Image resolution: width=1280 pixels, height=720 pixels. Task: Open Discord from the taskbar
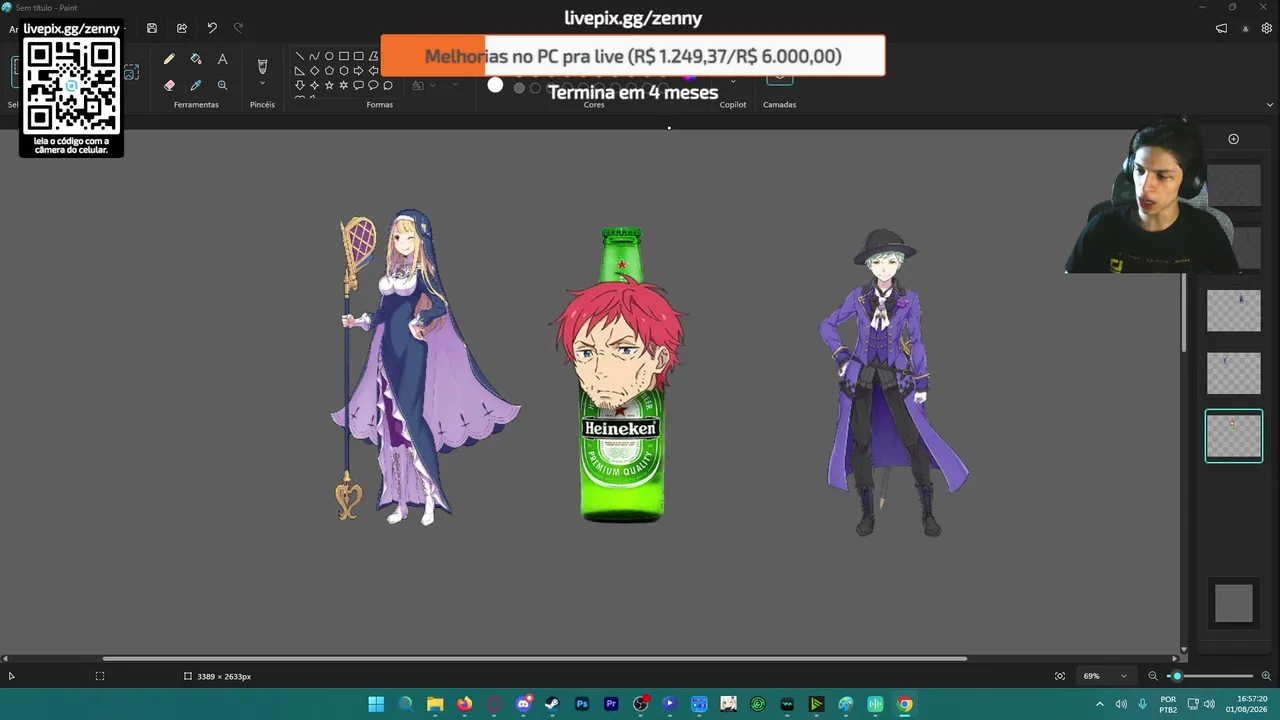coord(523,704)
